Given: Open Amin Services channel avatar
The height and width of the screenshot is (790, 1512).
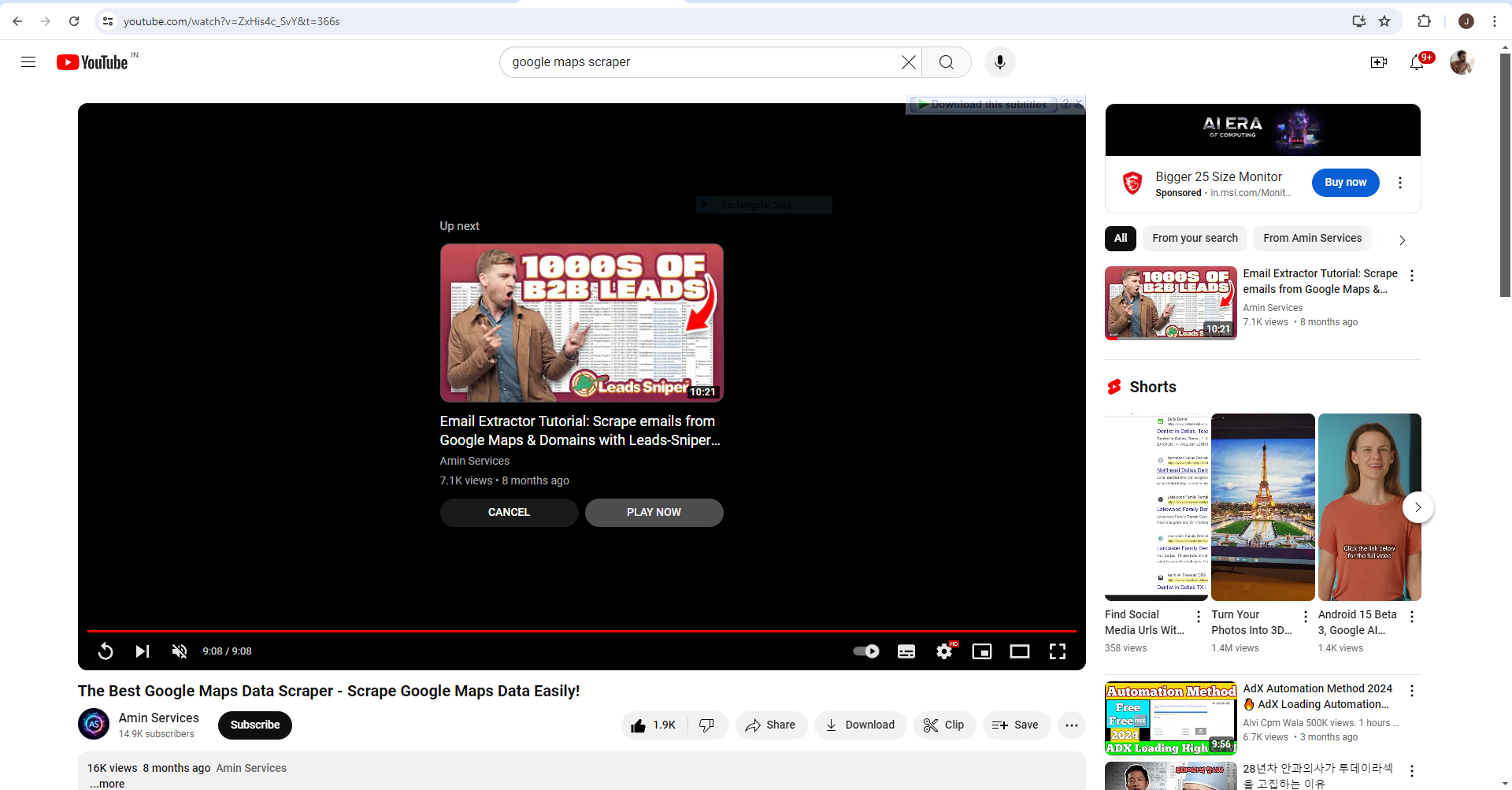Looking at the screenshot, I should click(94, 725).
